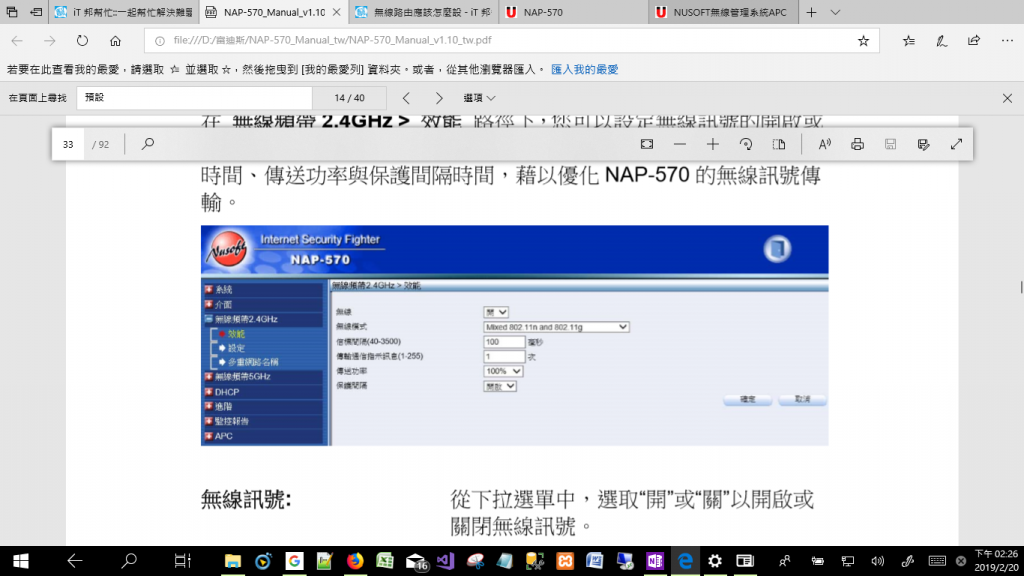Save the PDF with floppy icon

[890, 144]
